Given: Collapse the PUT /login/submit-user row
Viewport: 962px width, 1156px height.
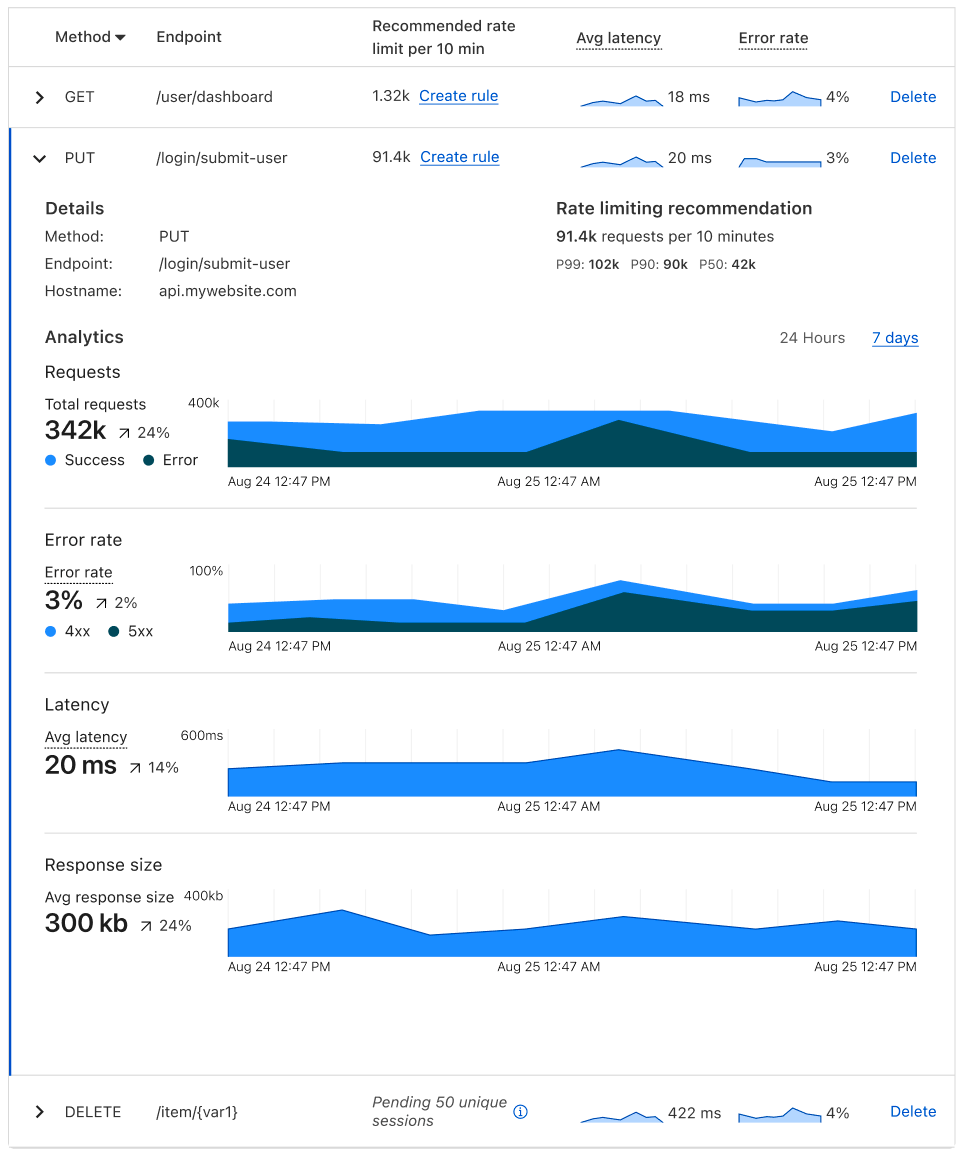Looking at the screenshot, I should coord(40,158).
